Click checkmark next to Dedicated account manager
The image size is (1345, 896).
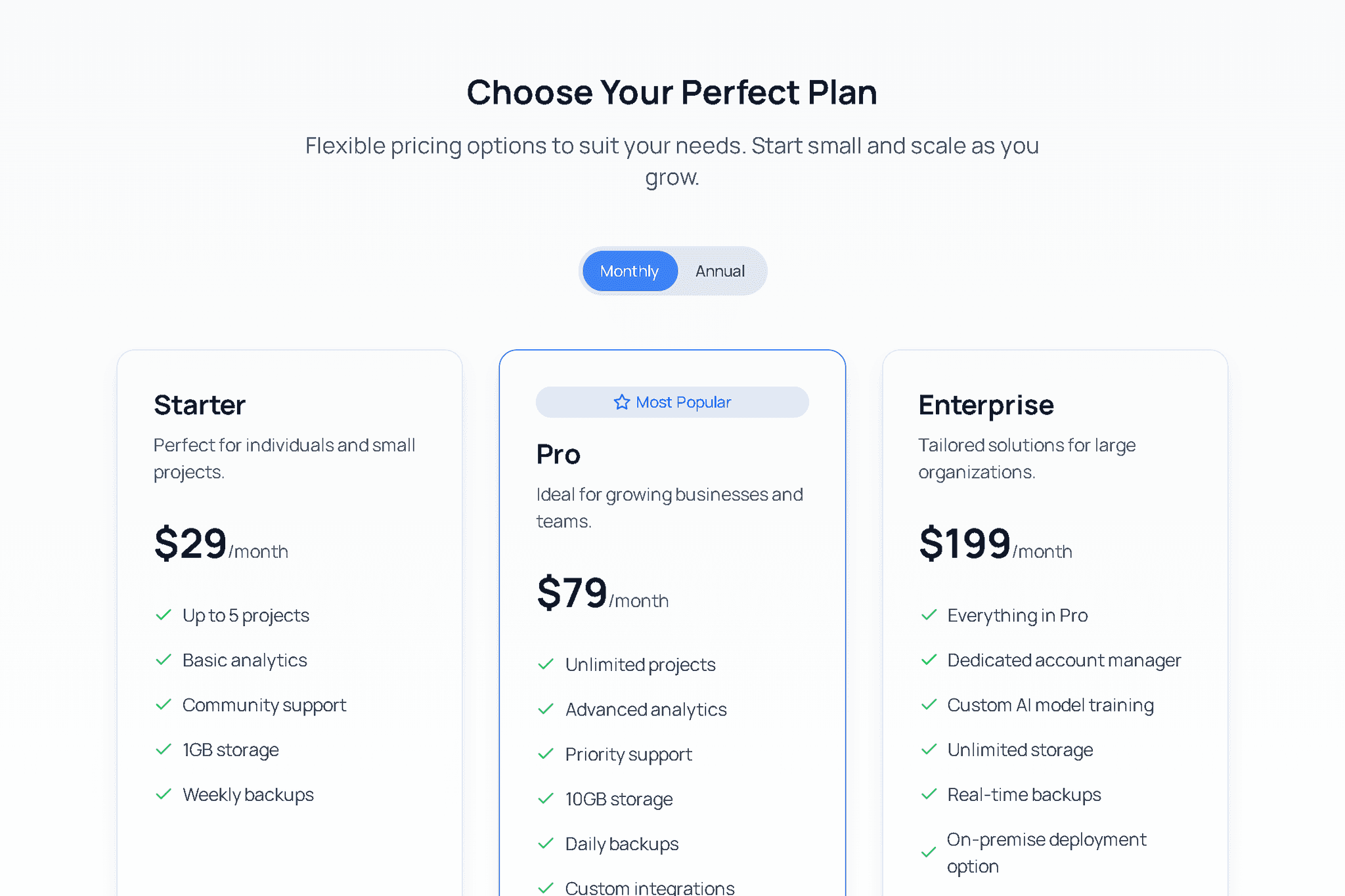[929, 660]
